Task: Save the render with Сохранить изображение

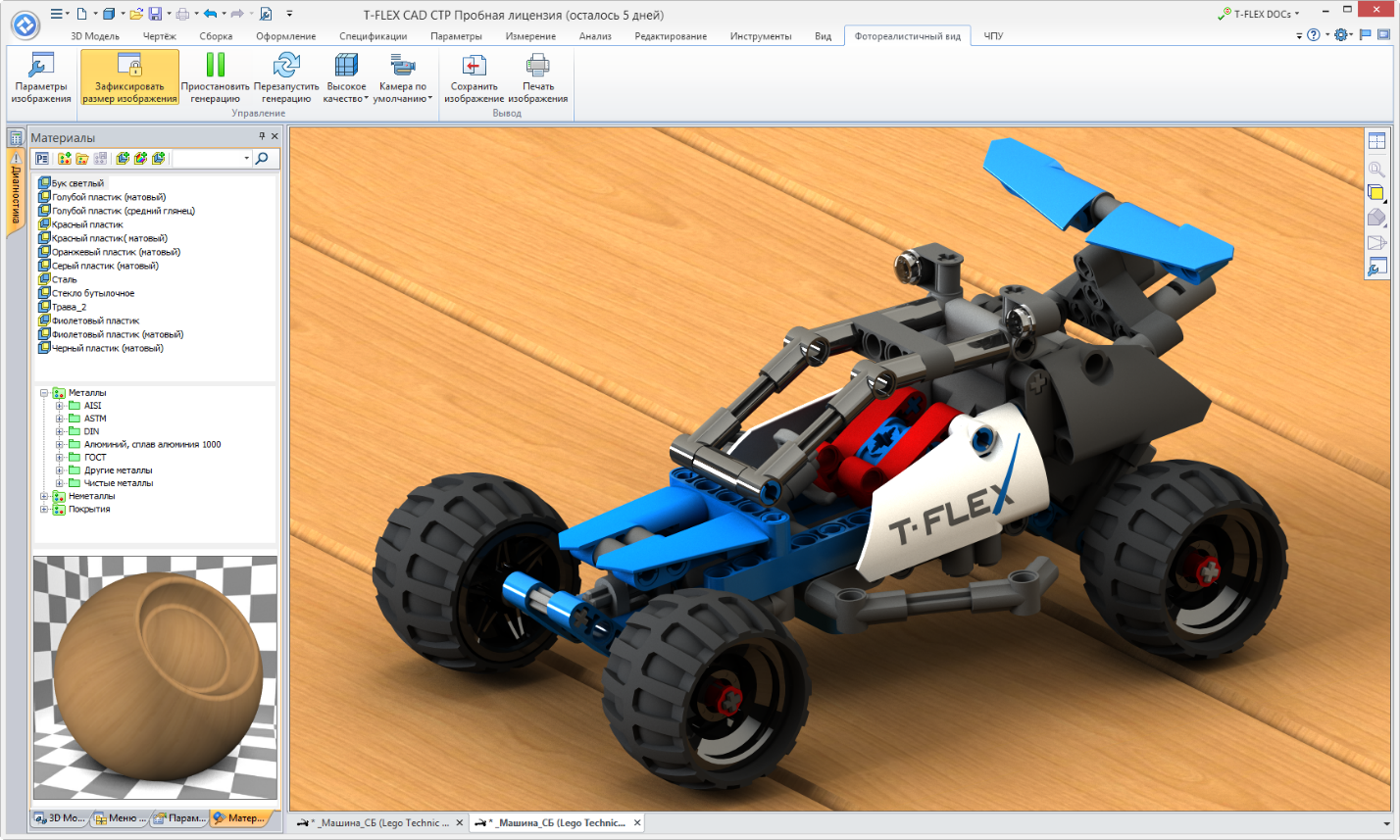Action: 474,77
